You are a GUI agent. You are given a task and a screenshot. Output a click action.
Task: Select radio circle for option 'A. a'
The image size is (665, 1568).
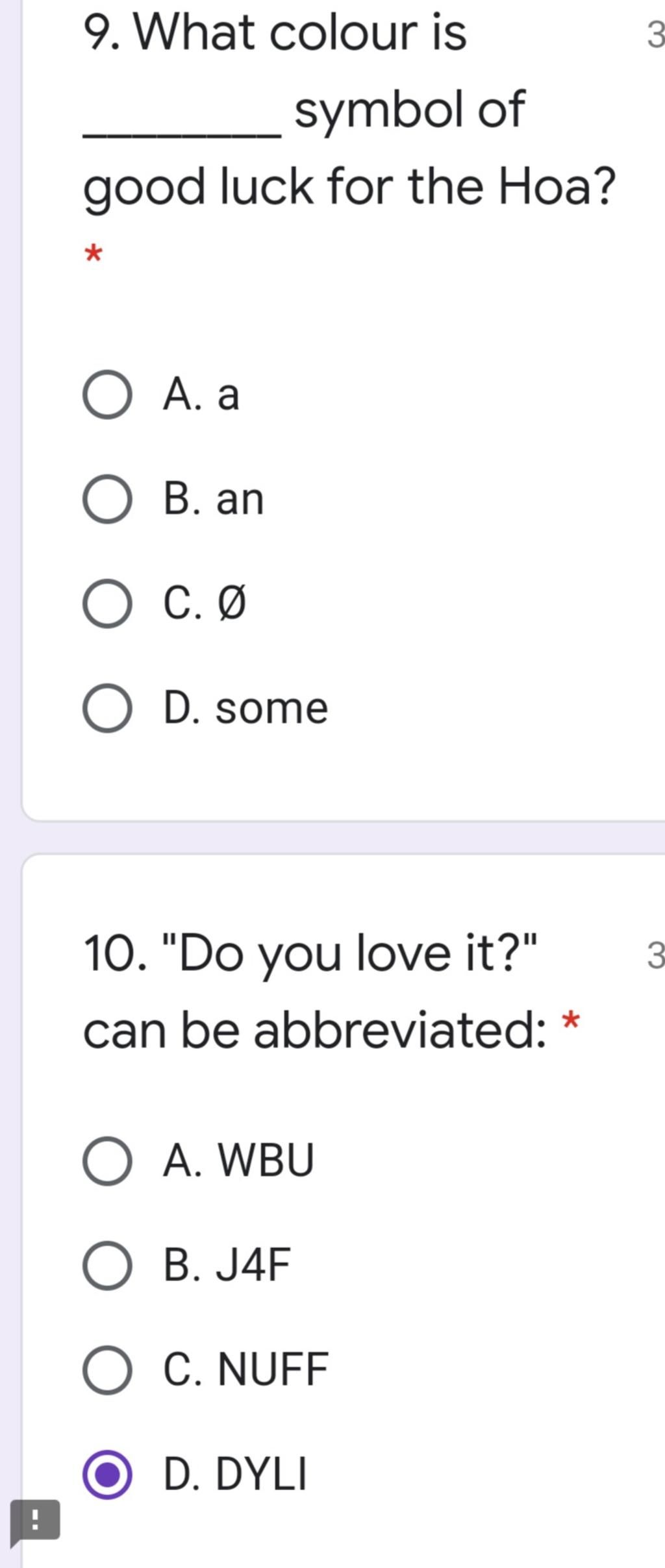tap(107, 395)
